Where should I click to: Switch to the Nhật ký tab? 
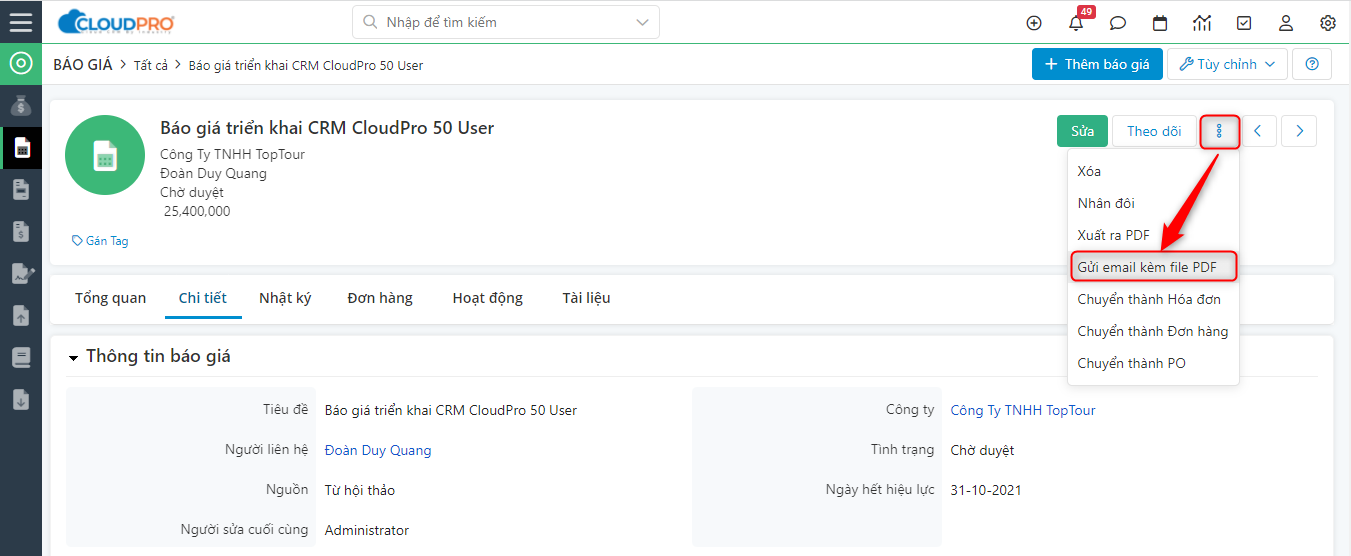coord(285,298)
